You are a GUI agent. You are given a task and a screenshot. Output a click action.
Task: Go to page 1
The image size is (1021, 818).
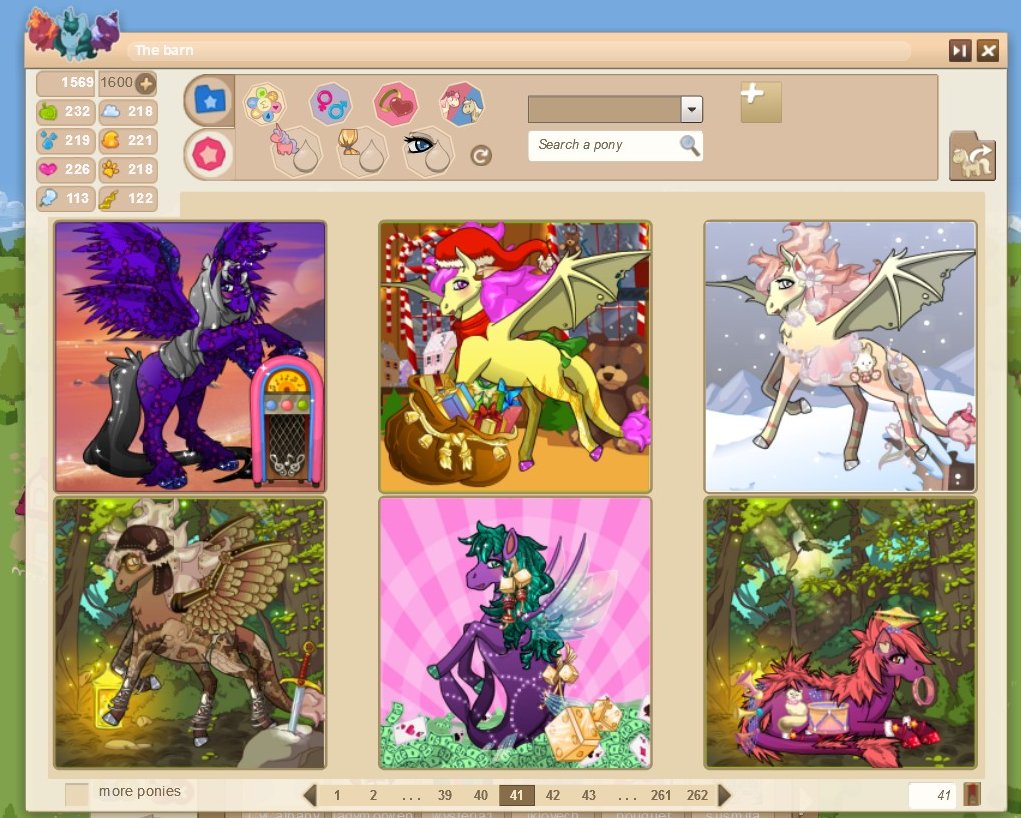(337, 795)
